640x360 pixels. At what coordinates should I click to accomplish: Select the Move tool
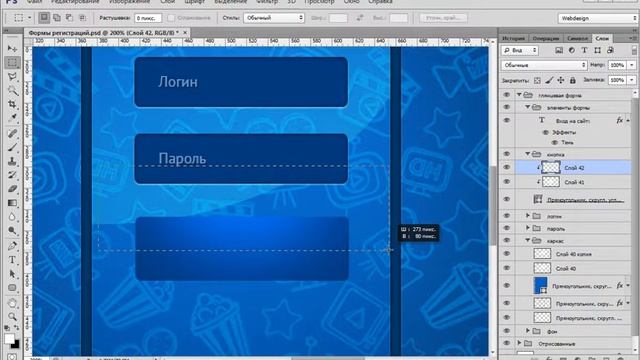point(12,49)
